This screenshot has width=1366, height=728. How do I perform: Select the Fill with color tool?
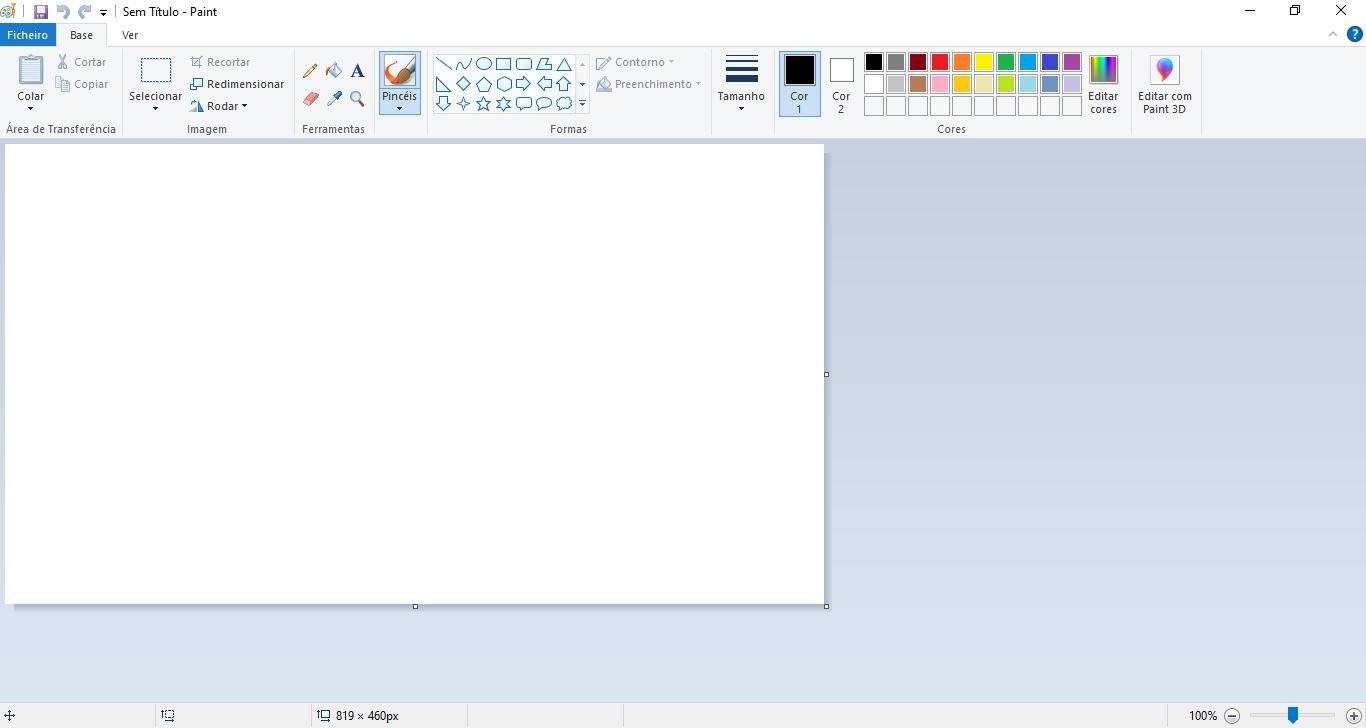[334, 70]
